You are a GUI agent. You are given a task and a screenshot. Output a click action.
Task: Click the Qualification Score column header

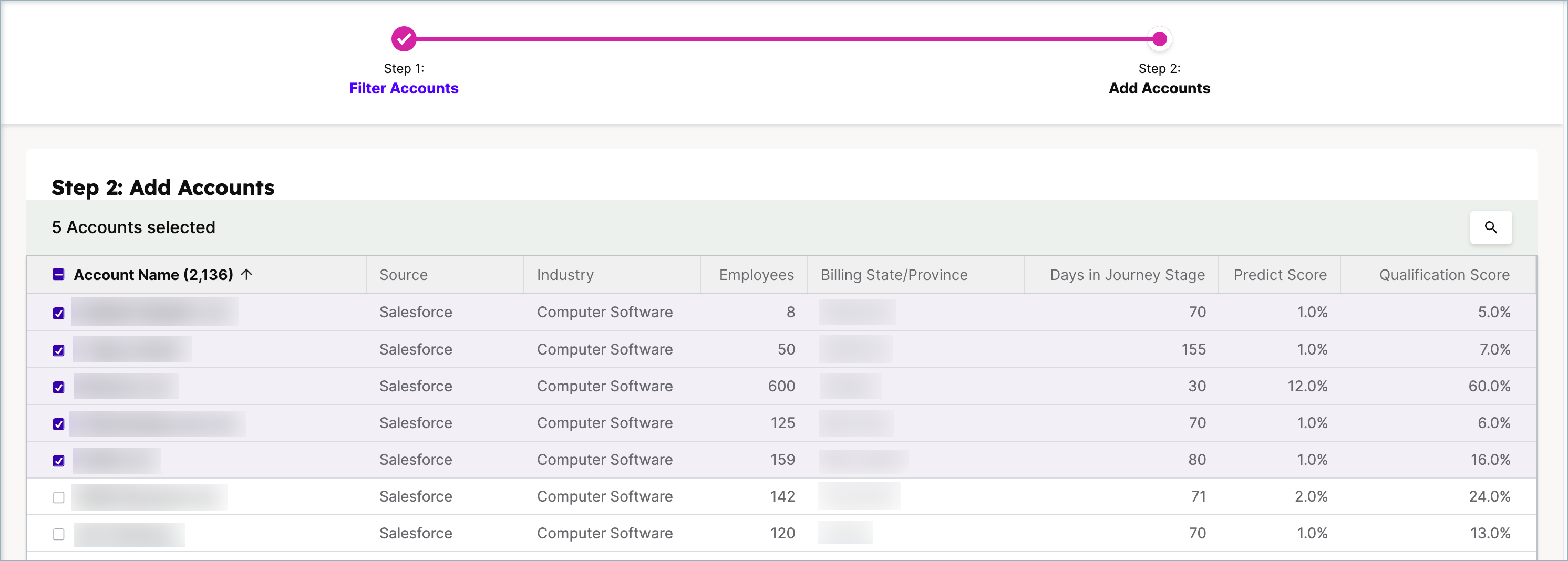coord(1444,274)
